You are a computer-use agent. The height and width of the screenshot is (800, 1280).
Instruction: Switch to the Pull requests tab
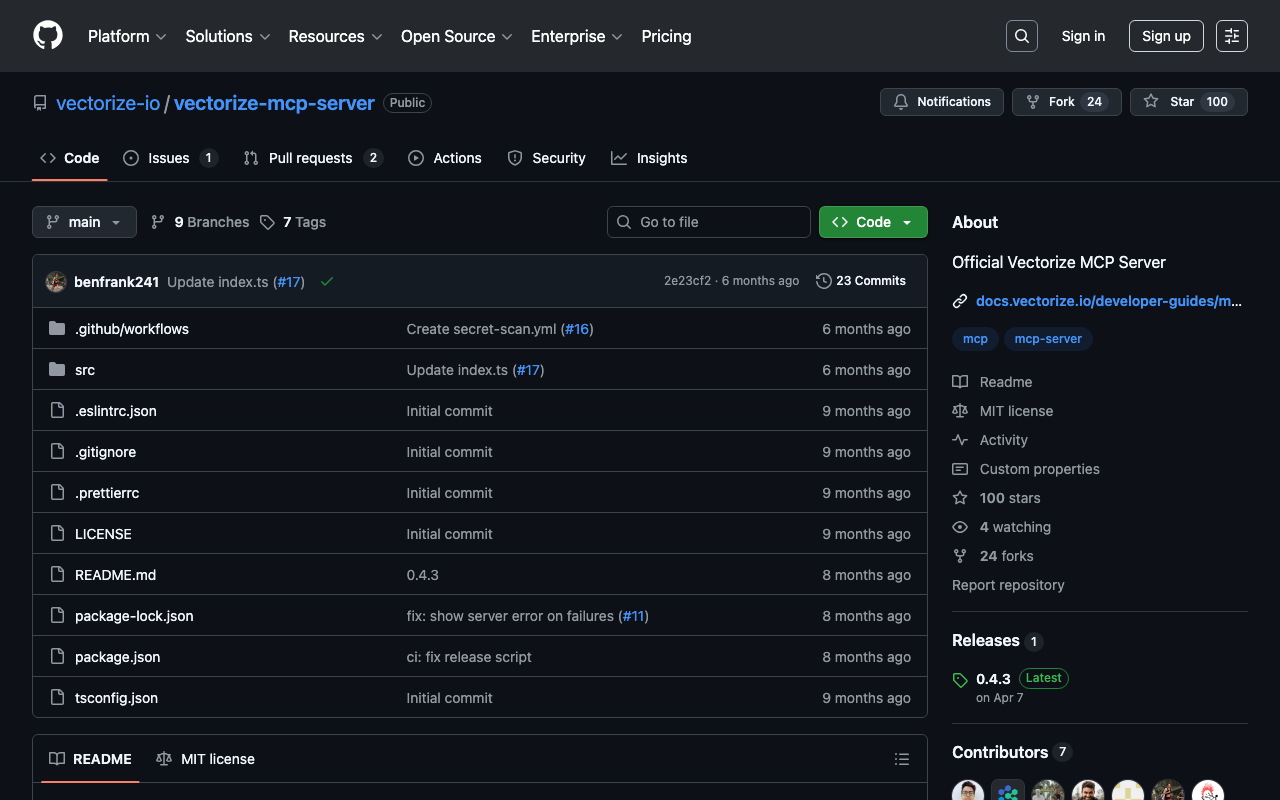click(x=310, y=158)
